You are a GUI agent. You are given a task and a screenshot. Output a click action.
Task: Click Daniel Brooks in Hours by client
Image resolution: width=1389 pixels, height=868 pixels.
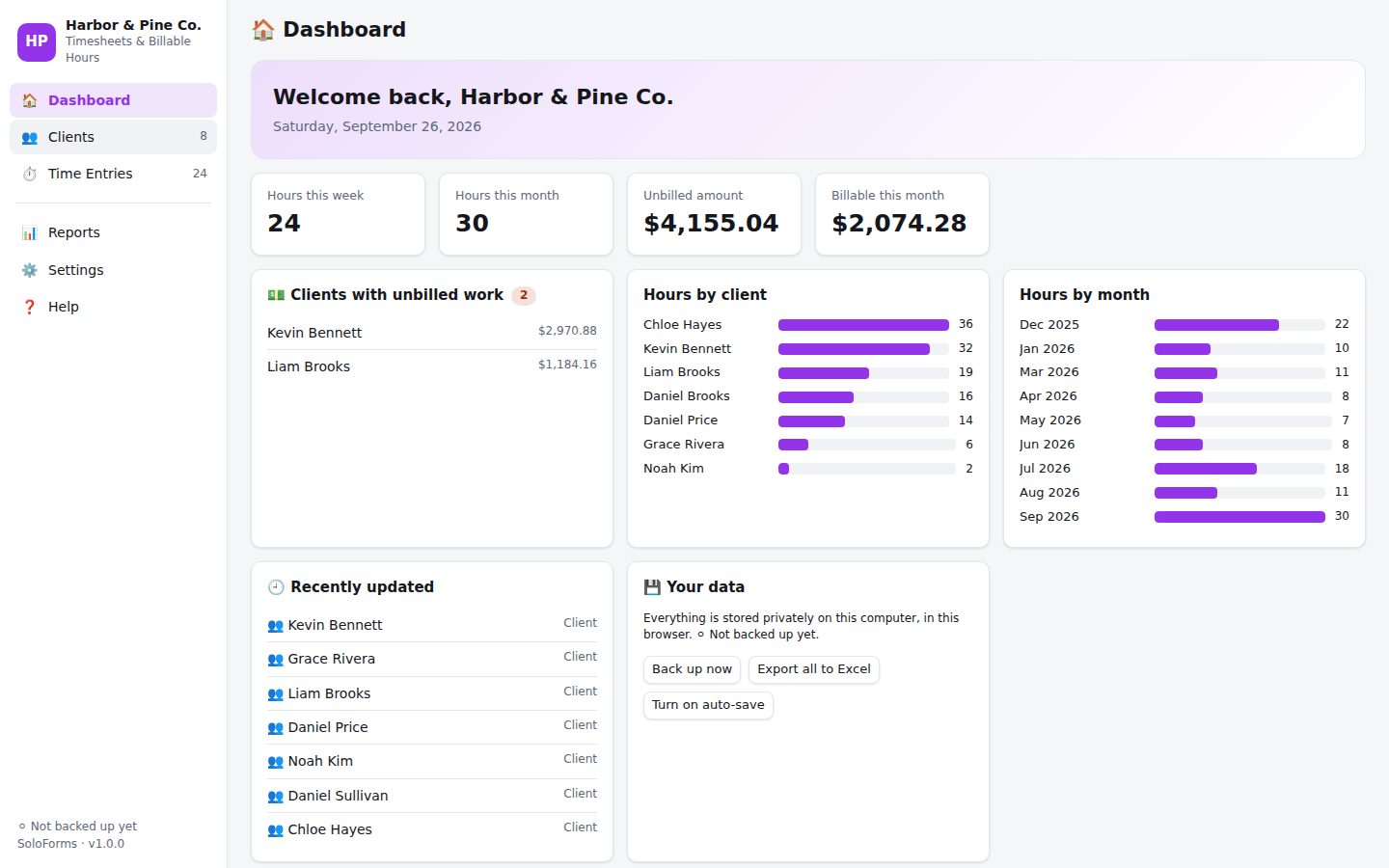point(687,396)
